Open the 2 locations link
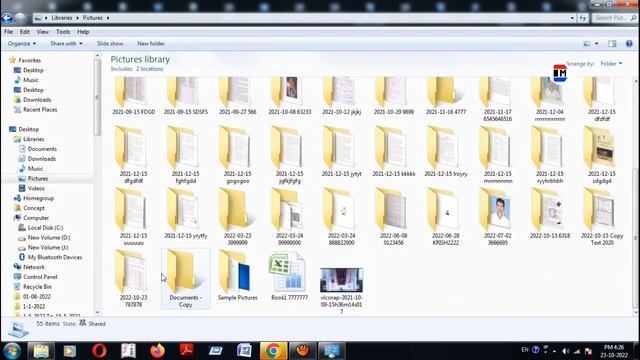 pos(149,69)
